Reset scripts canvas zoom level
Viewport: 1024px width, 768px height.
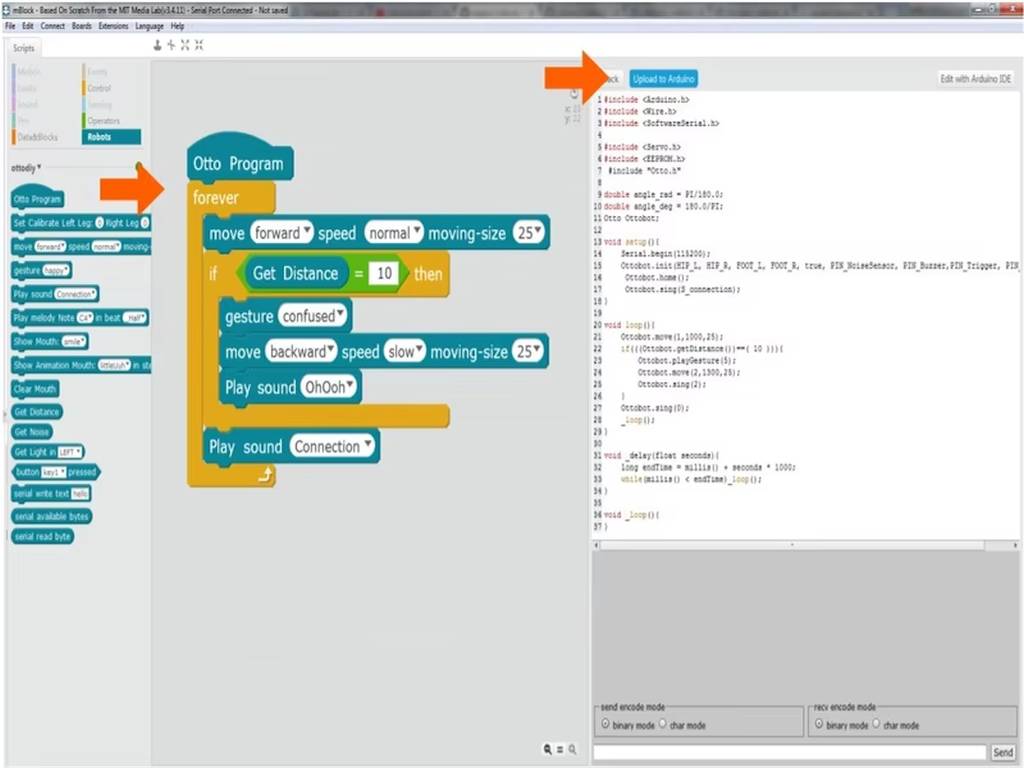[x=560, y=748]
